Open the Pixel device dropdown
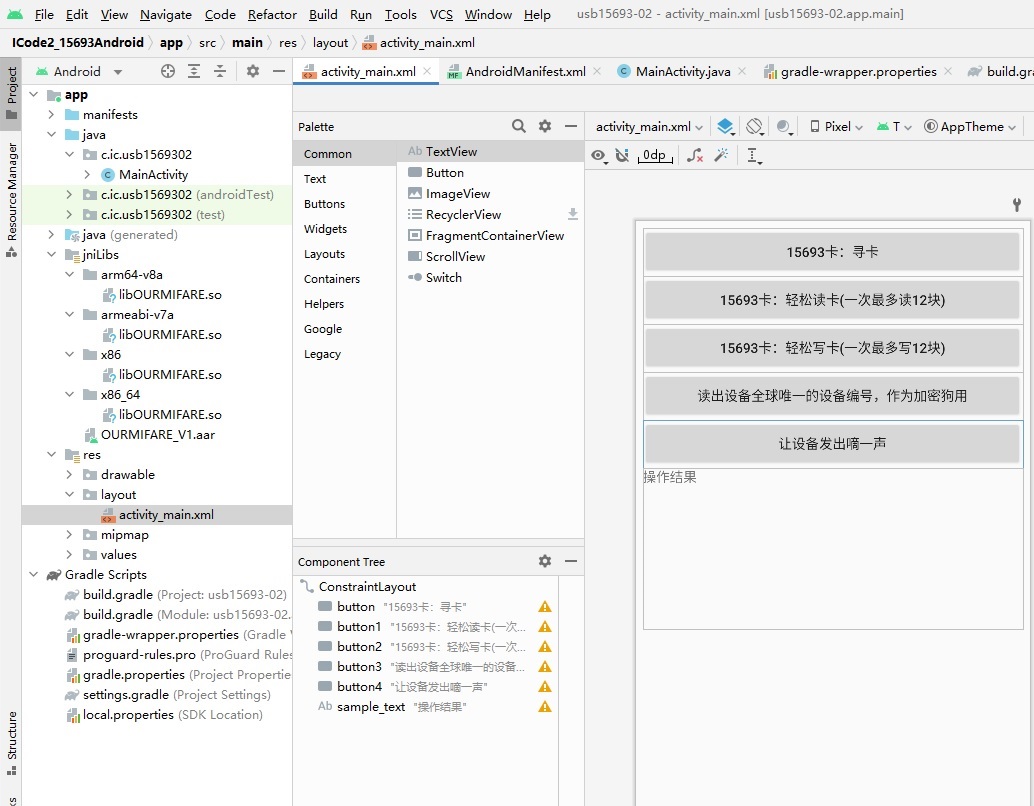This screenshot has width=1034, height=806. click(x=836, y=126)
